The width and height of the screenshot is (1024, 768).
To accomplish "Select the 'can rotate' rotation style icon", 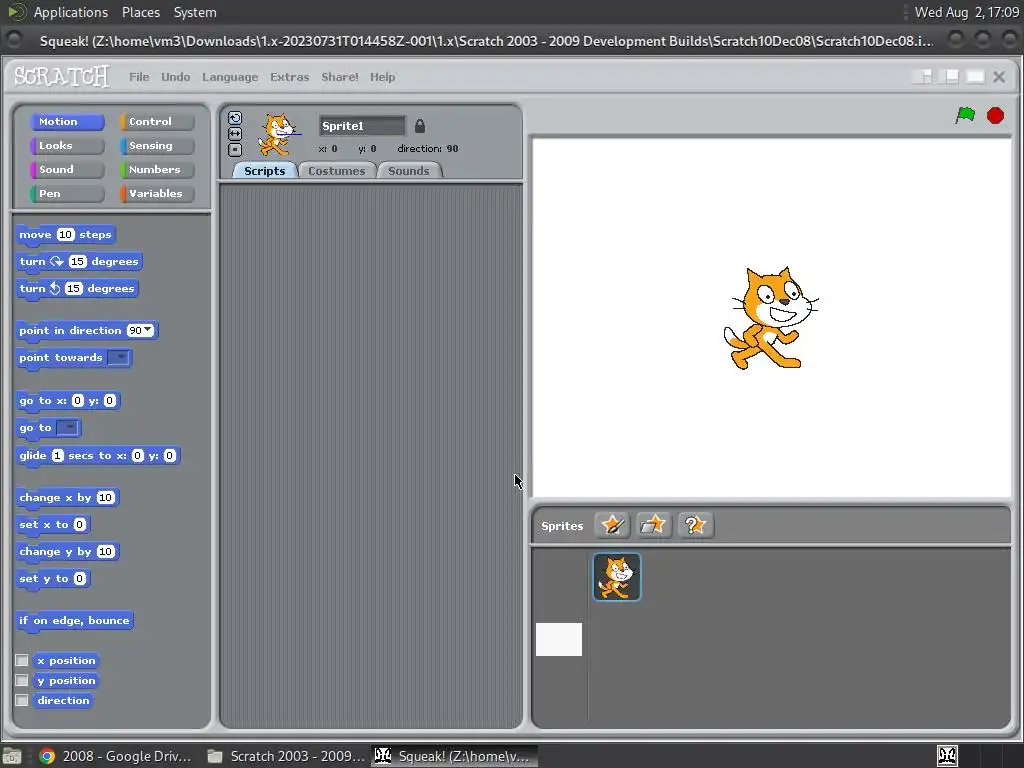I will point(235,118).
